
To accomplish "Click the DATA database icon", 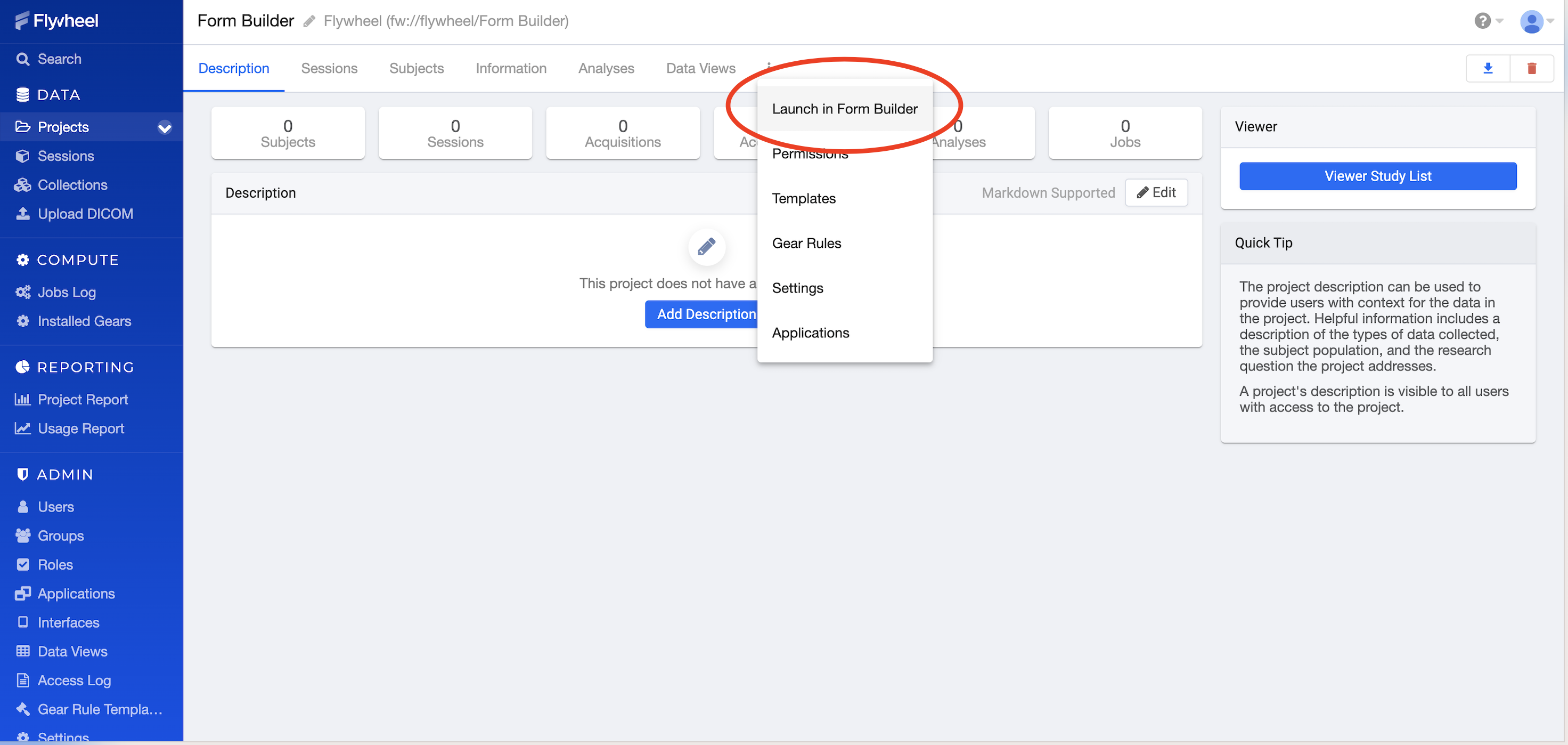I will [22, 94].
